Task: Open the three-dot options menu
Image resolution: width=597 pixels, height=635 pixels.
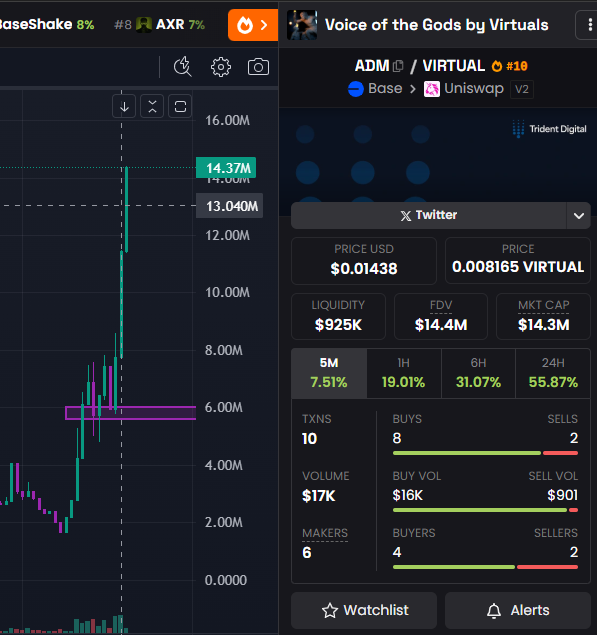Action: pos(589,25)
